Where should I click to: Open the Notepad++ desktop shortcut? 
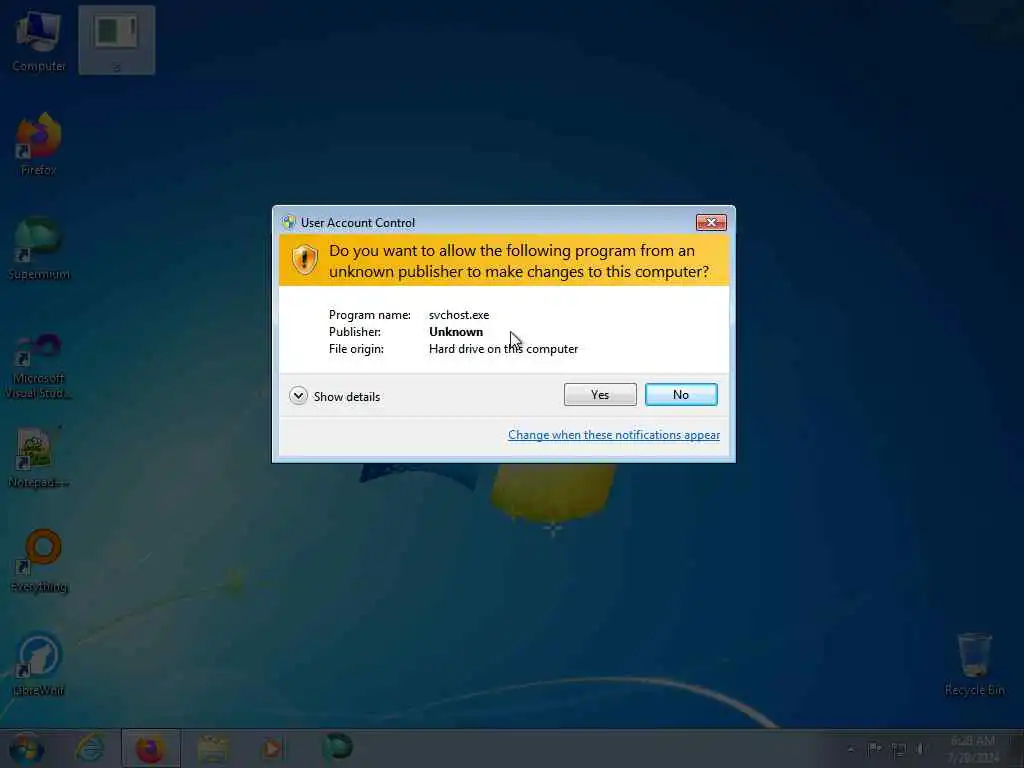(x=39, y=457)
